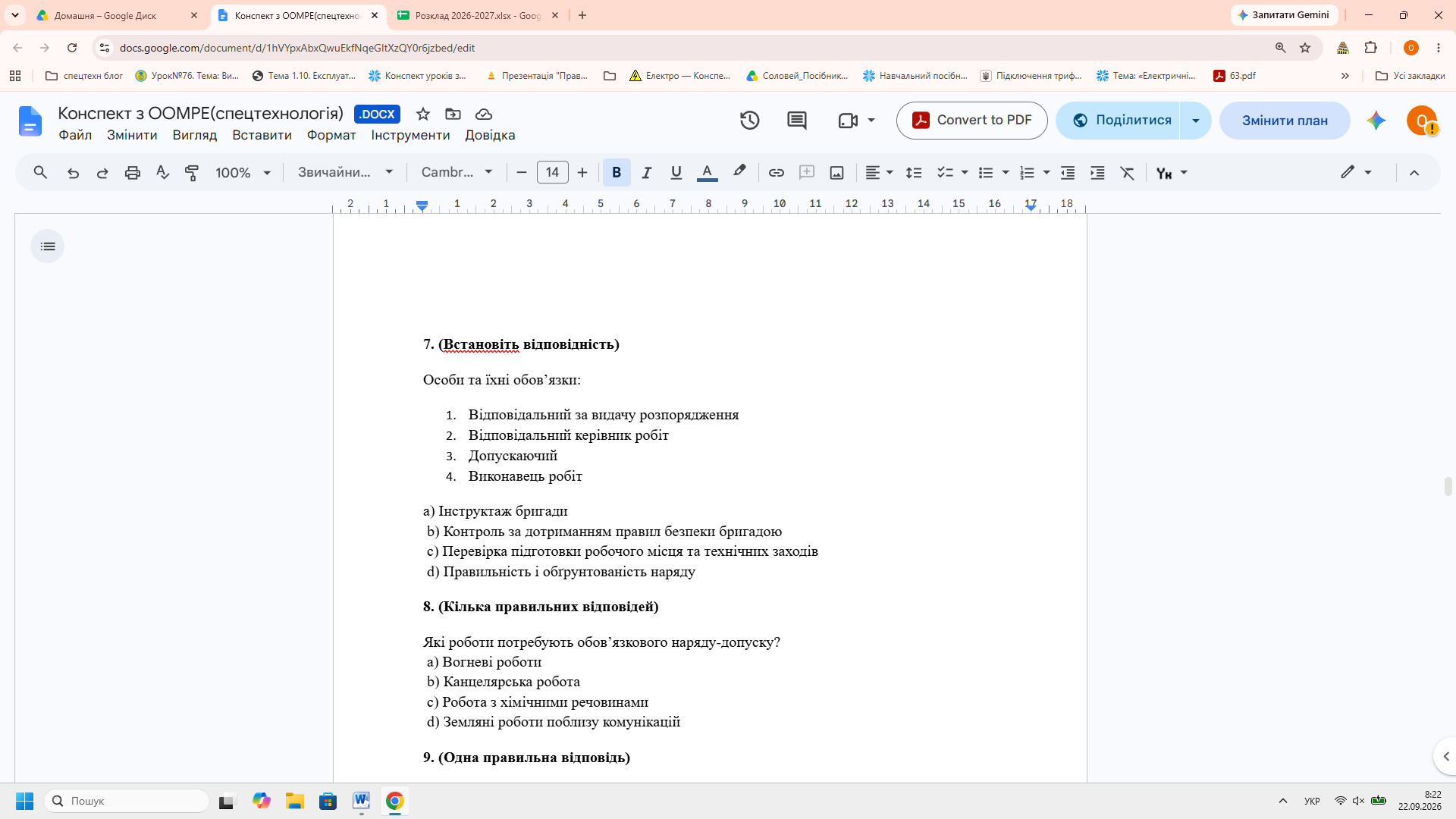Click the paint format roller icon
The height and width of the screenshot is (819, 1456).
pos(192,173)
